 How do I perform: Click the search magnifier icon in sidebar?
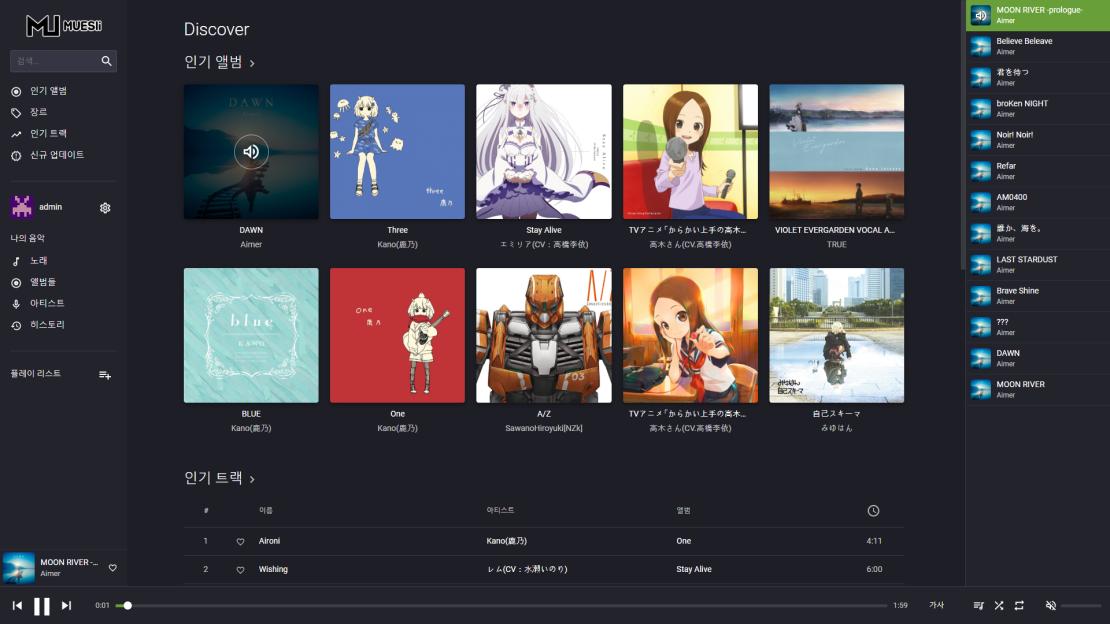[x=106, y=61]
